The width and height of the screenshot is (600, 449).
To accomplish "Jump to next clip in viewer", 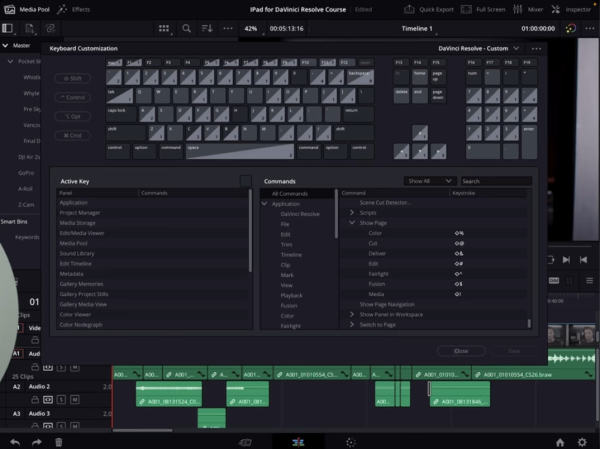I will pos(566,260).
